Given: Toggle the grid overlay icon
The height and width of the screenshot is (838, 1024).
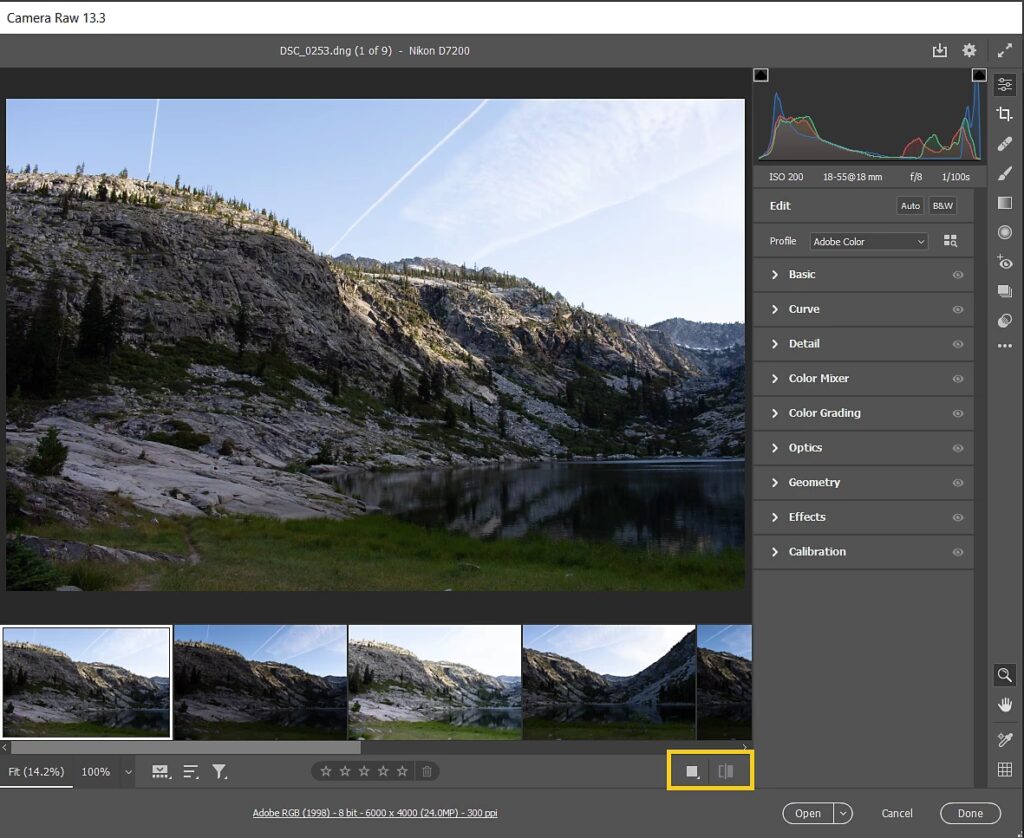Looking at the screenshot, I should pos(1005,769).
